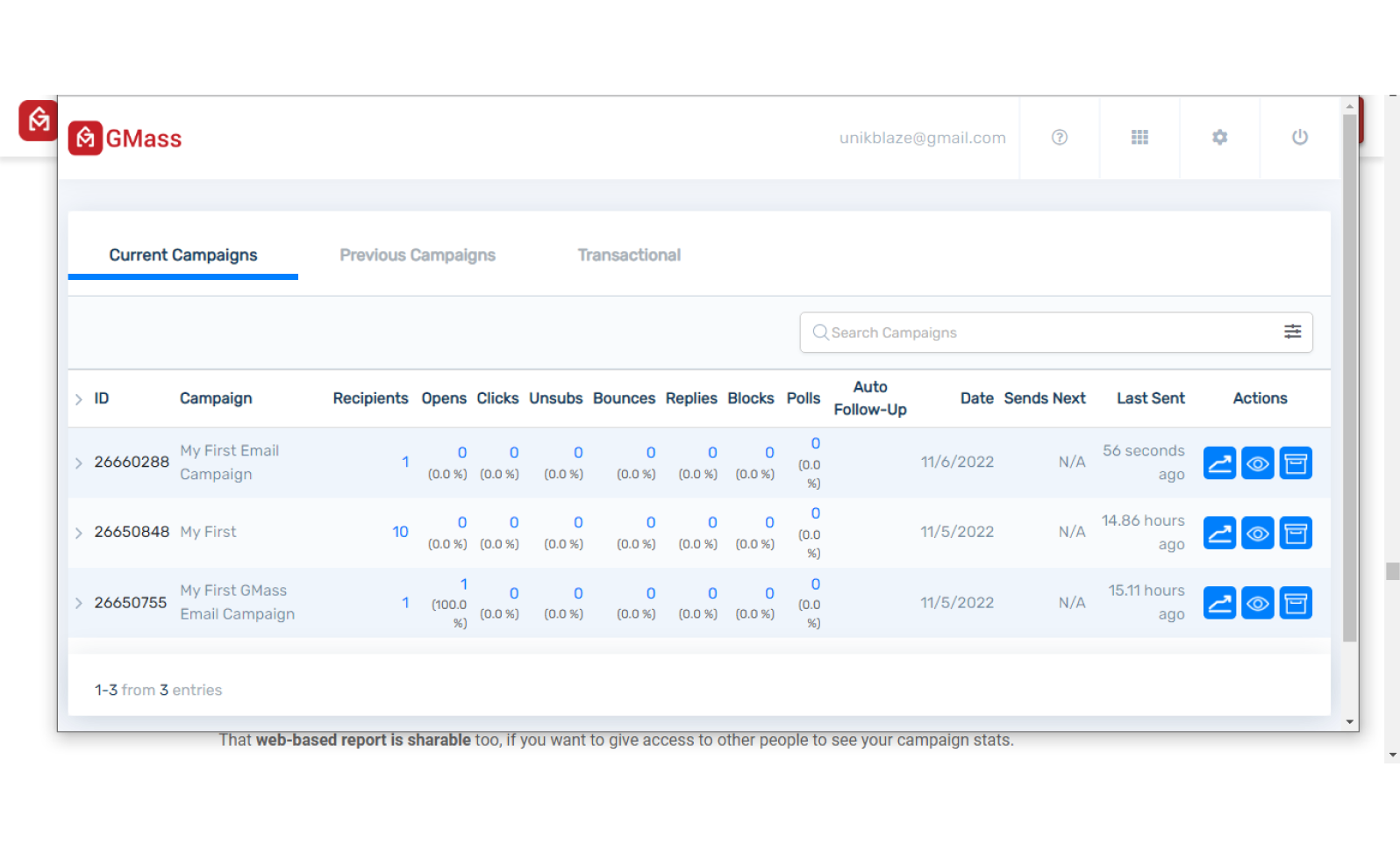Image resolution: width=1400 pixels, height=860 pixels.
Task: Sort by the Recipients column header
Action: (370, 398)
